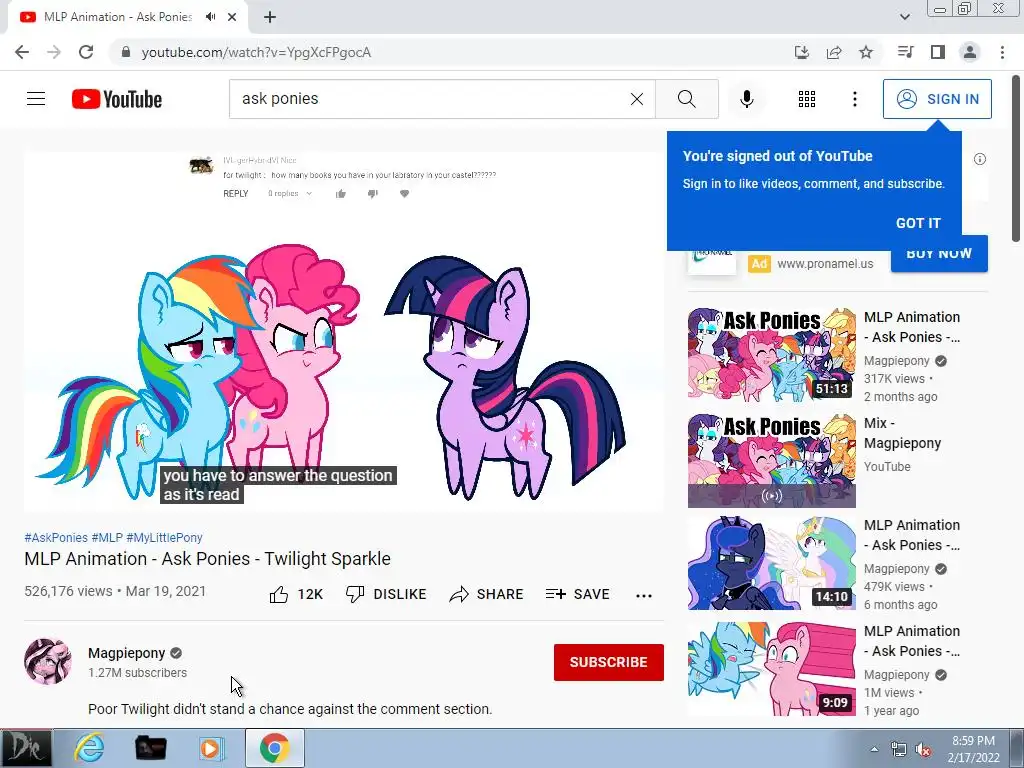Open the Mix - Magpiepony playlist thumbnail
Viewport: 1024px width, 768px height.
click(x=771, y=460)
